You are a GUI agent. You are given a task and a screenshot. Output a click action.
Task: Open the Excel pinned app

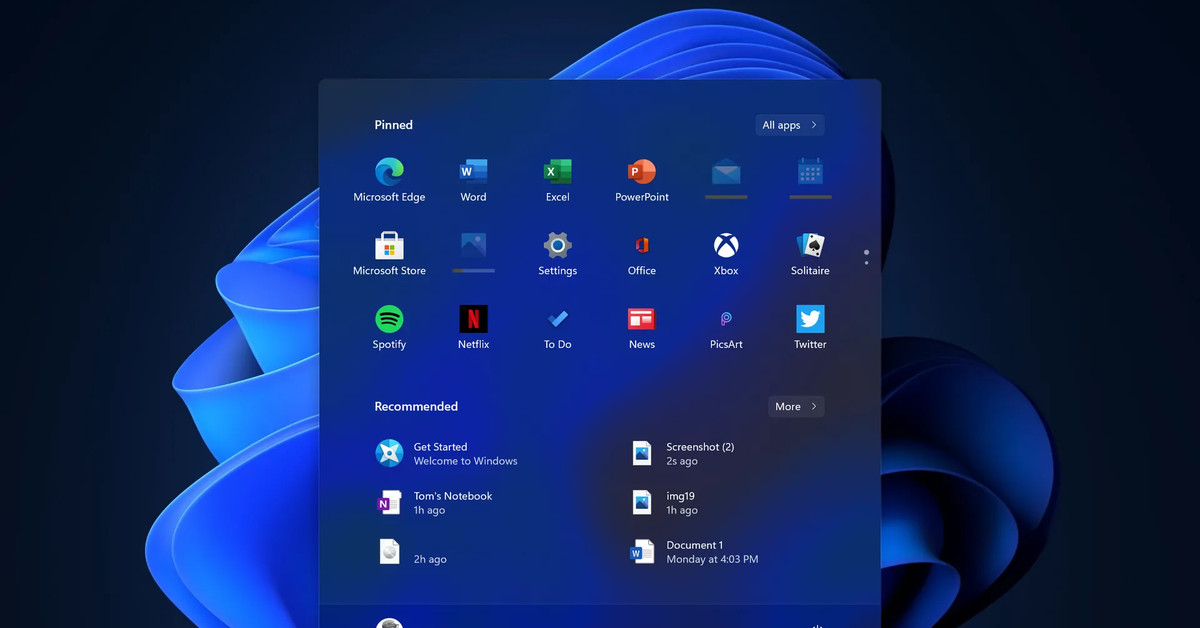pyautogui.click(x=557, y=181)
